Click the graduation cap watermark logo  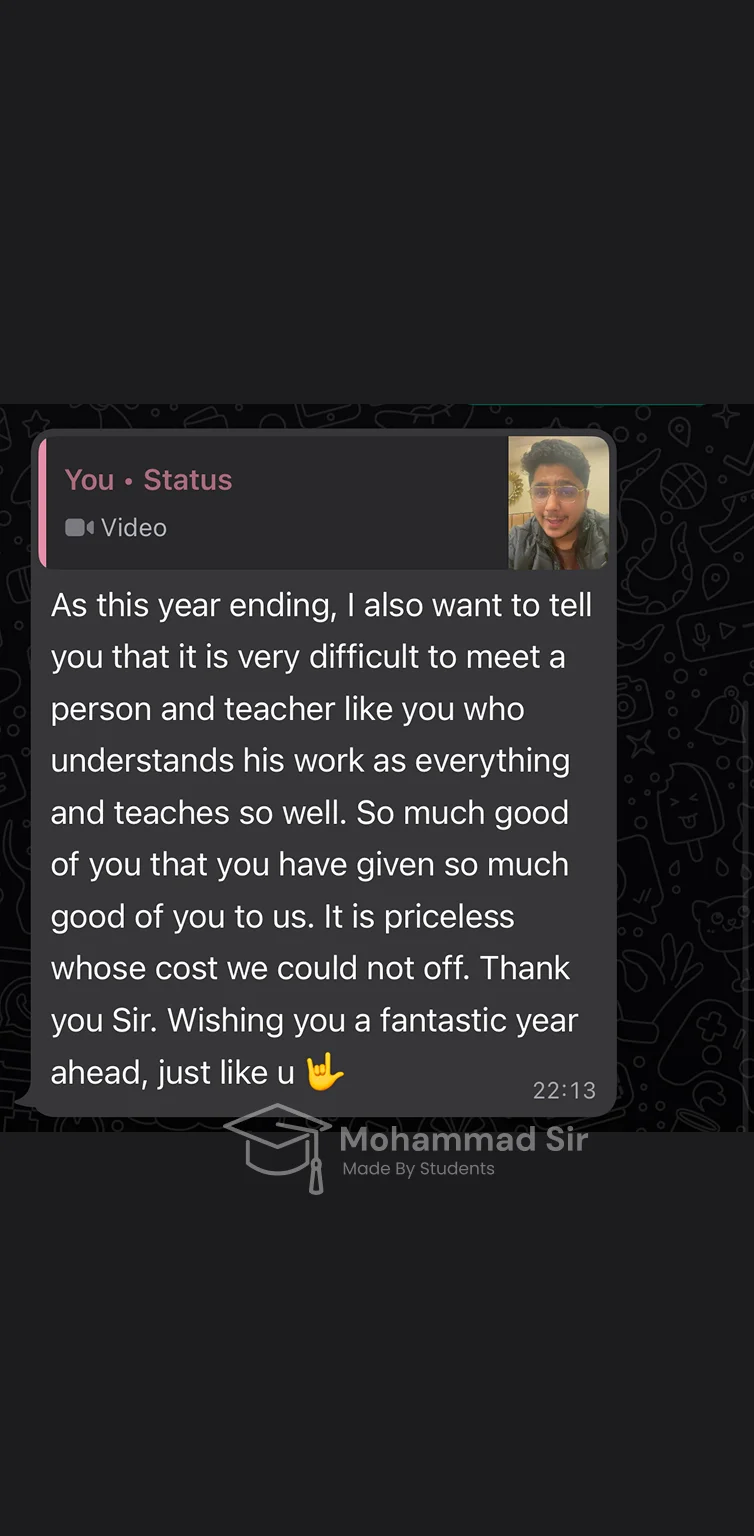coord(278,1147)
